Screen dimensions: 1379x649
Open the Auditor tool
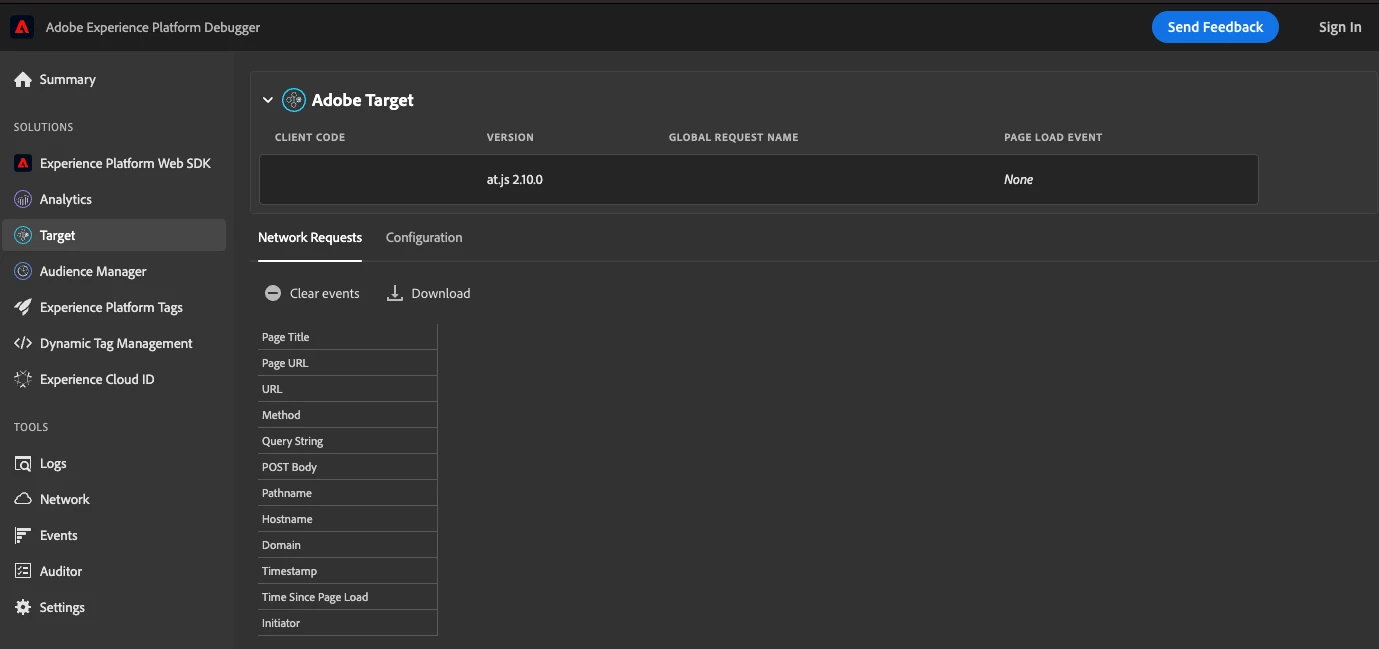114,572
